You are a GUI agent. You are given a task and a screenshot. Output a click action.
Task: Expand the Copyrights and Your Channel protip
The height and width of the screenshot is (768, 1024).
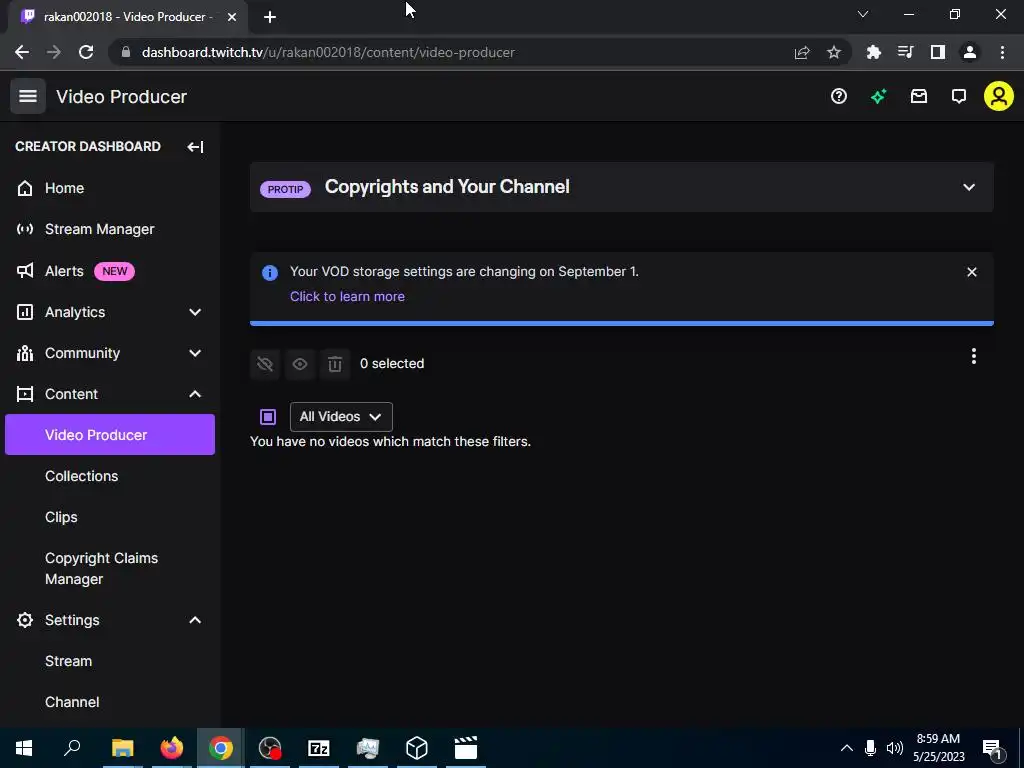pos(968,187)
